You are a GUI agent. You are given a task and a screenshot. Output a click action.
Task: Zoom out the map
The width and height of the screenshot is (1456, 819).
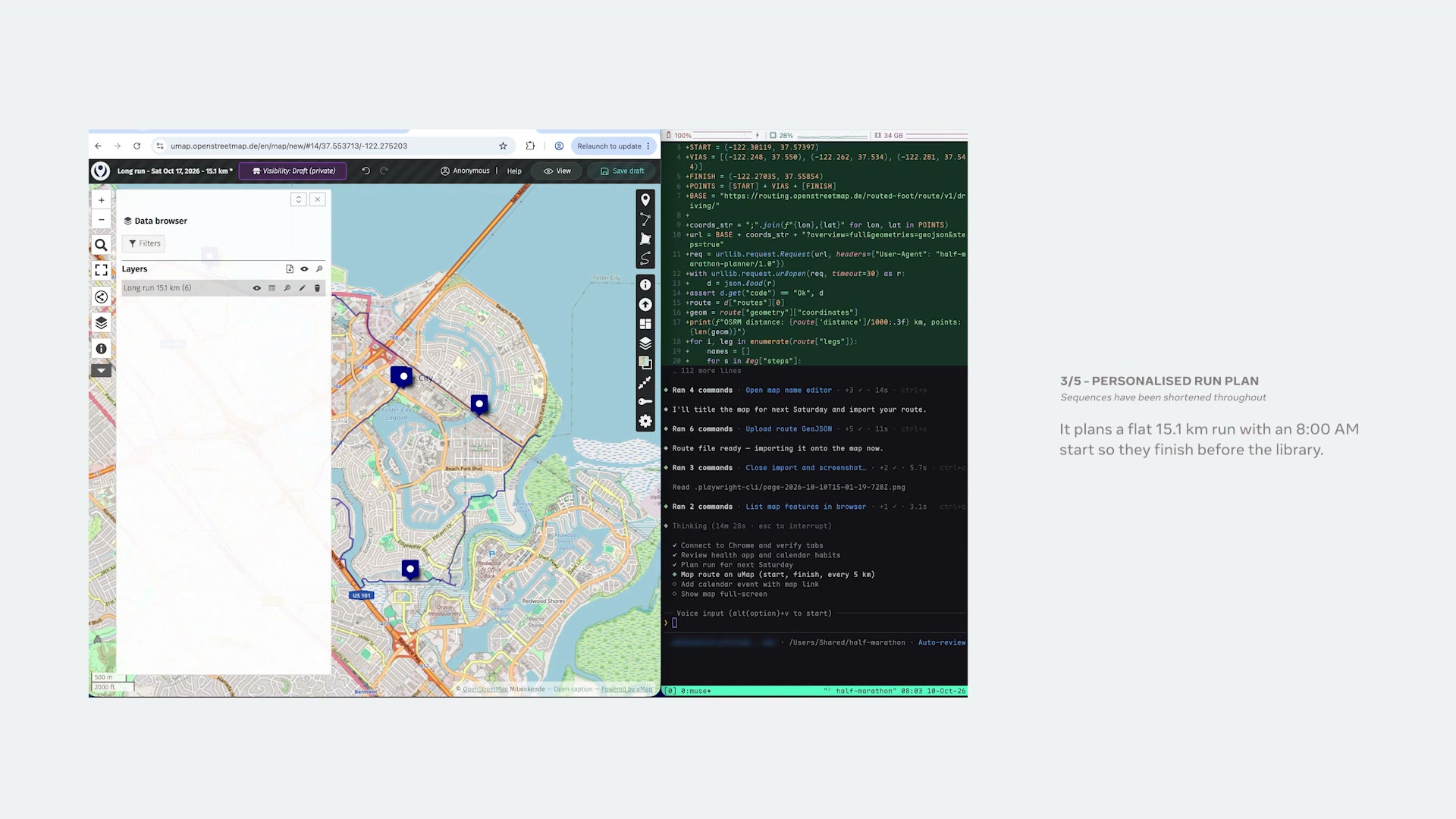pyautogui.click(x=101, y=220)
